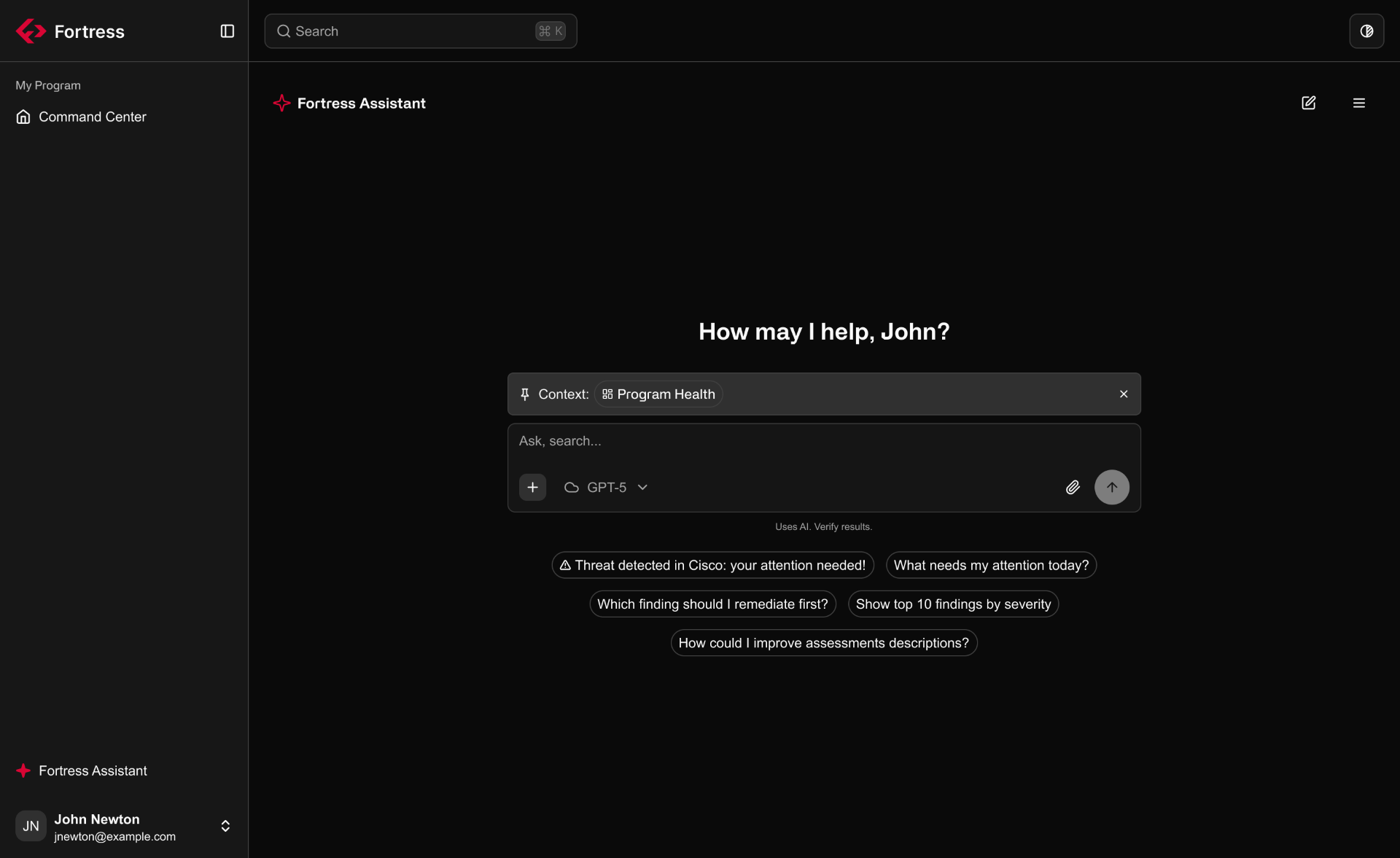Image resolution: width=1400 pixels, height=858 pixels.
Task: Open the chat history hamburger menu
Action: [1359, 103]
